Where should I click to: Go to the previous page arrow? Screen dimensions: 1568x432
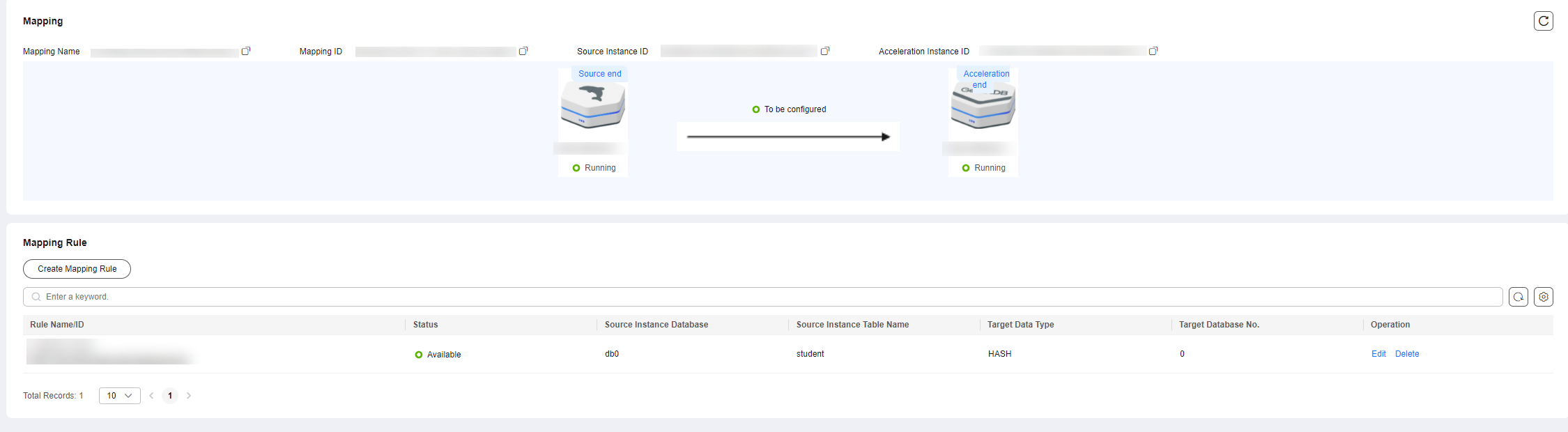(151, 396)
